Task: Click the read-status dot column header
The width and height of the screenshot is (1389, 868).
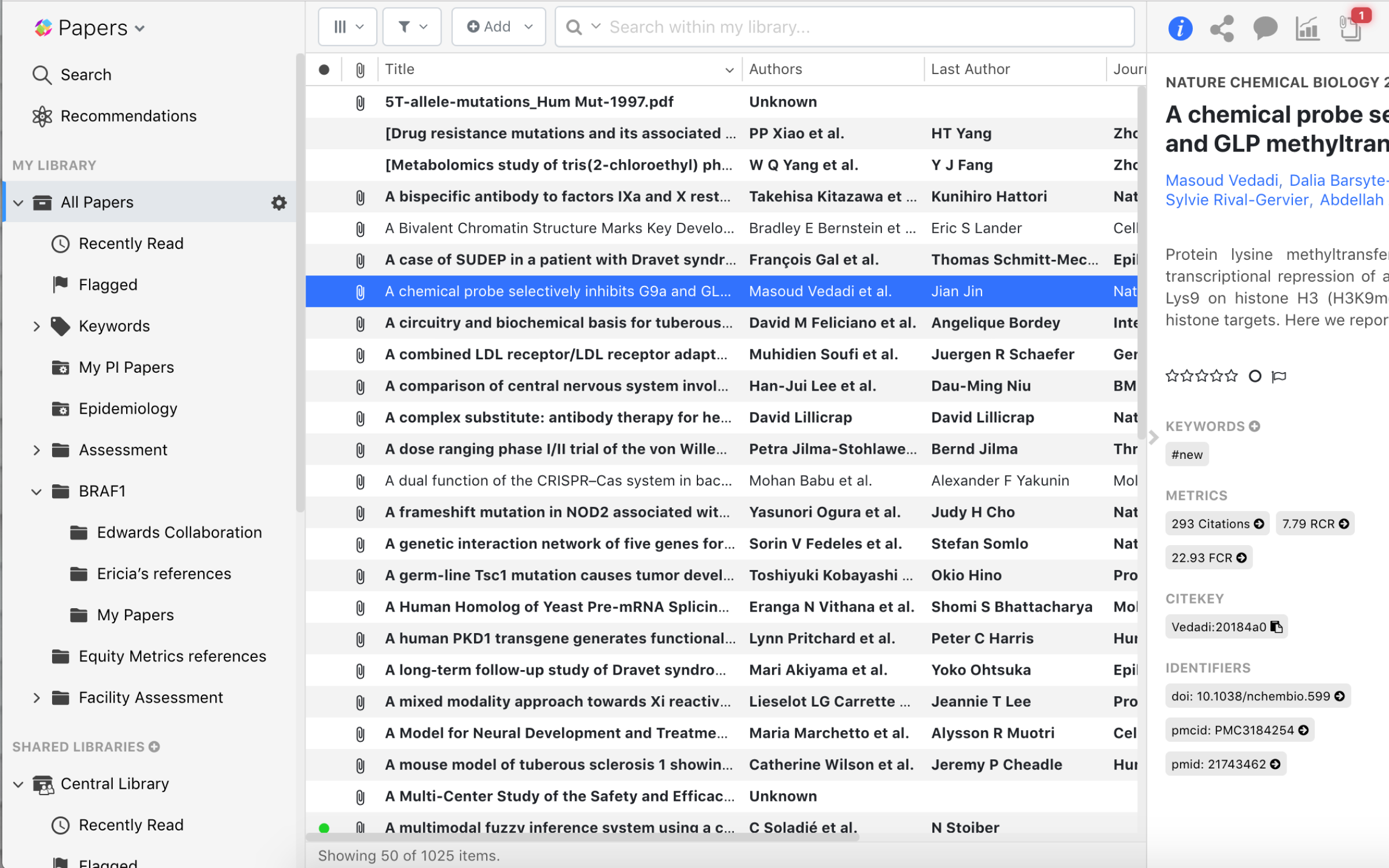Action: (324, 69)
